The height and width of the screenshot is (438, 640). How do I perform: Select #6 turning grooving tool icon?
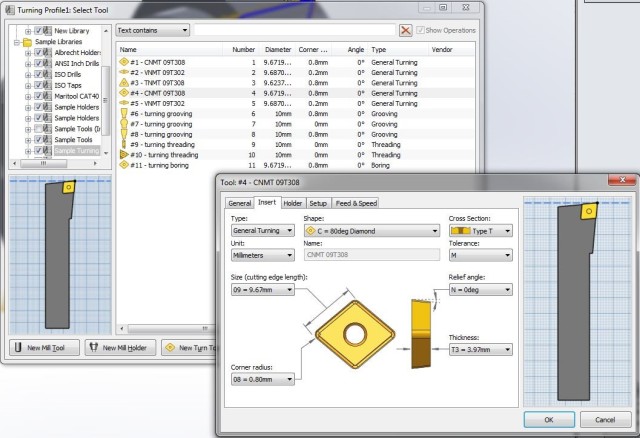(x=124, y=113)
